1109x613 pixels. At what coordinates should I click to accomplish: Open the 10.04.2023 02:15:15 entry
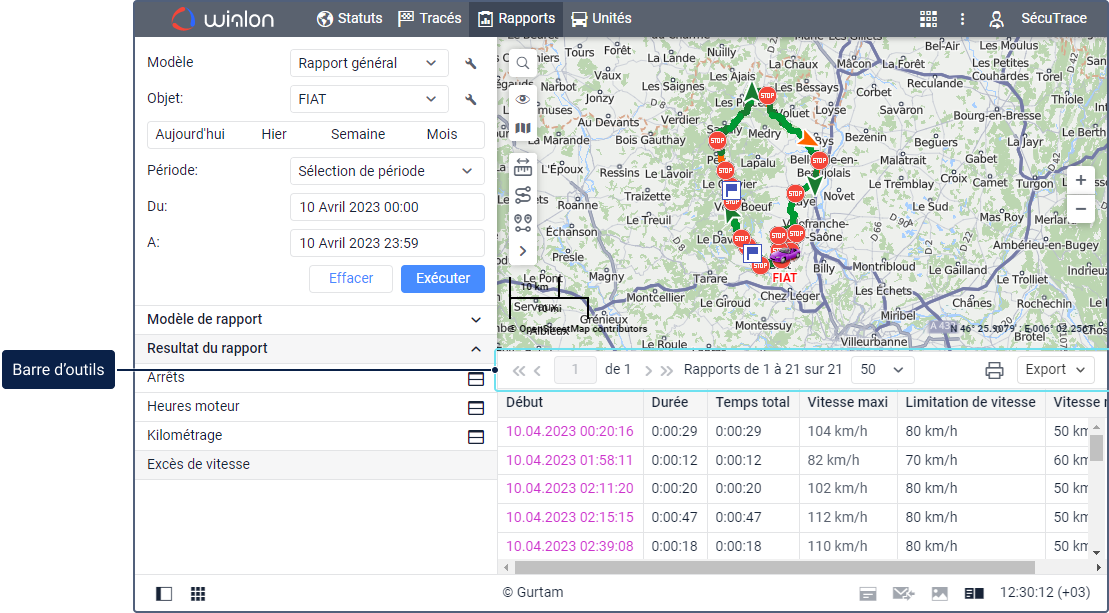(569, 518)
